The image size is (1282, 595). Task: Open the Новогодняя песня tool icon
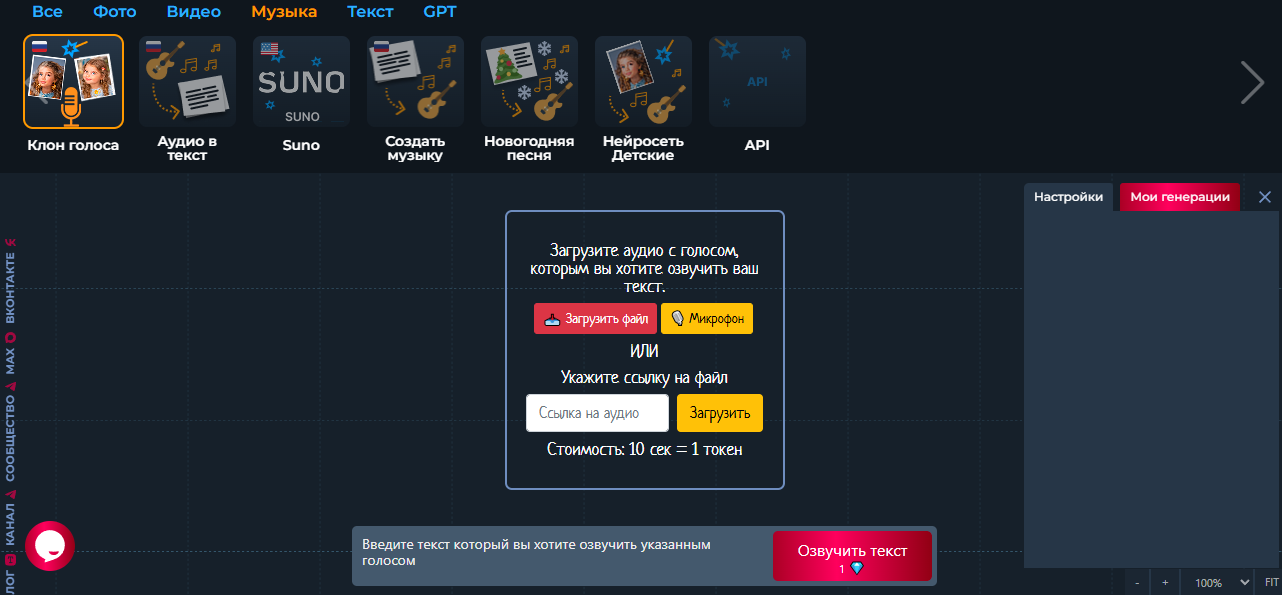(x=529, y=82)
